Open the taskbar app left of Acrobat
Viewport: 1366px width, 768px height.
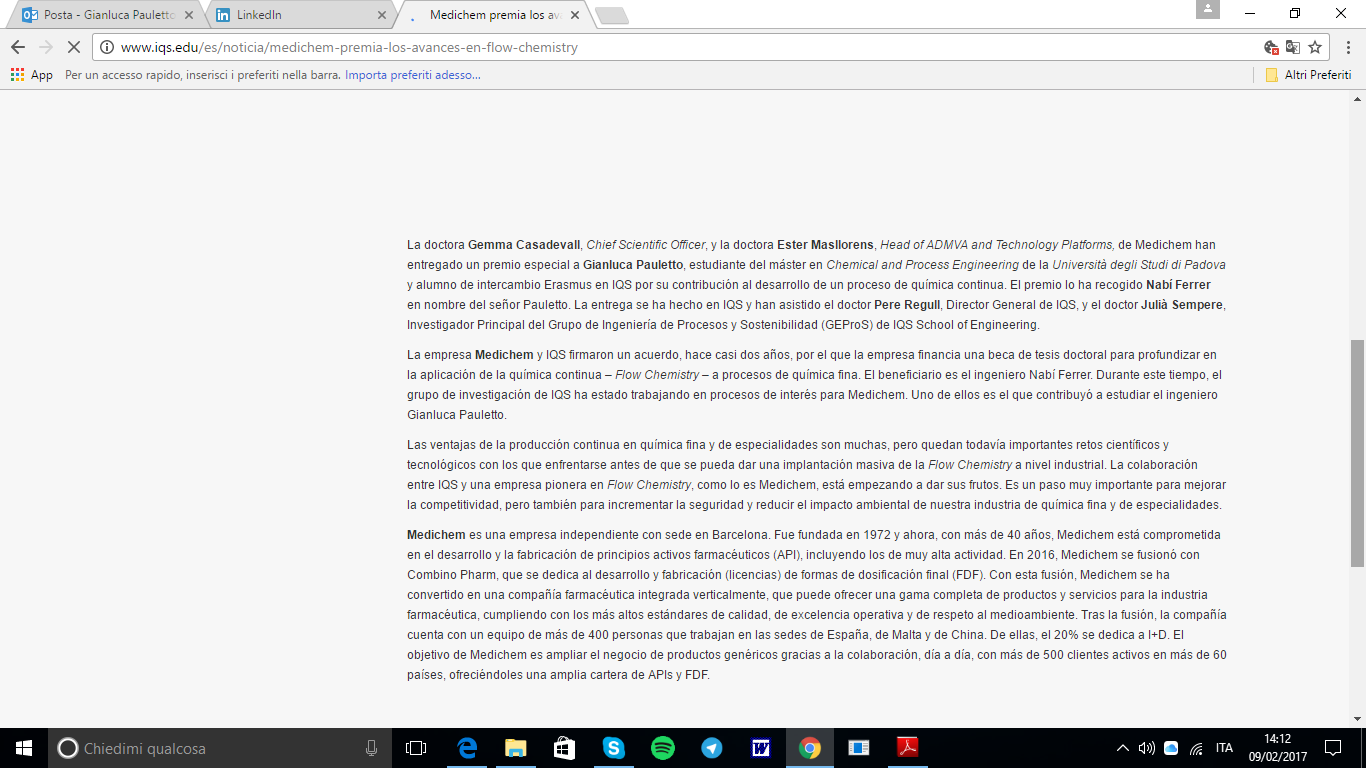[x=859, y=748]
